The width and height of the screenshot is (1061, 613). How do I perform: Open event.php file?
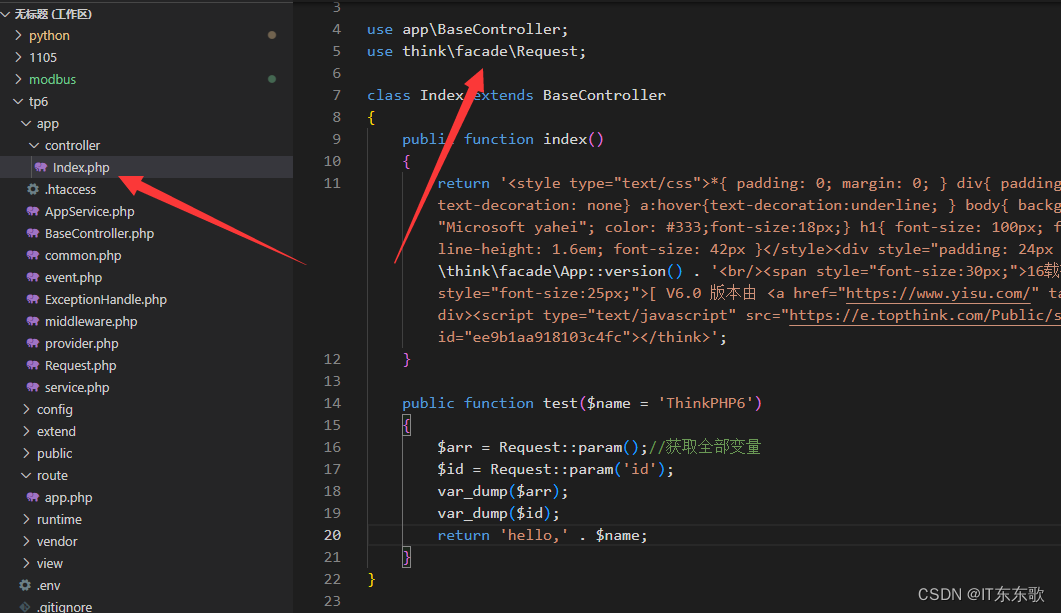click(x=73, y=277)
